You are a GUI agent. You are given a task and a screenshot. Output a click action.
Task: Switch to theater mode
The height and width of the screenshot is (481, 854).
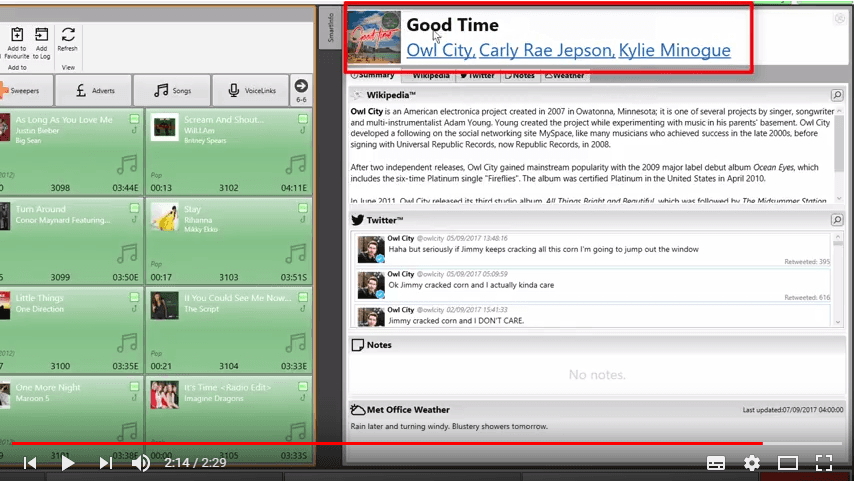pyautogui.click(x=788, y=463)
